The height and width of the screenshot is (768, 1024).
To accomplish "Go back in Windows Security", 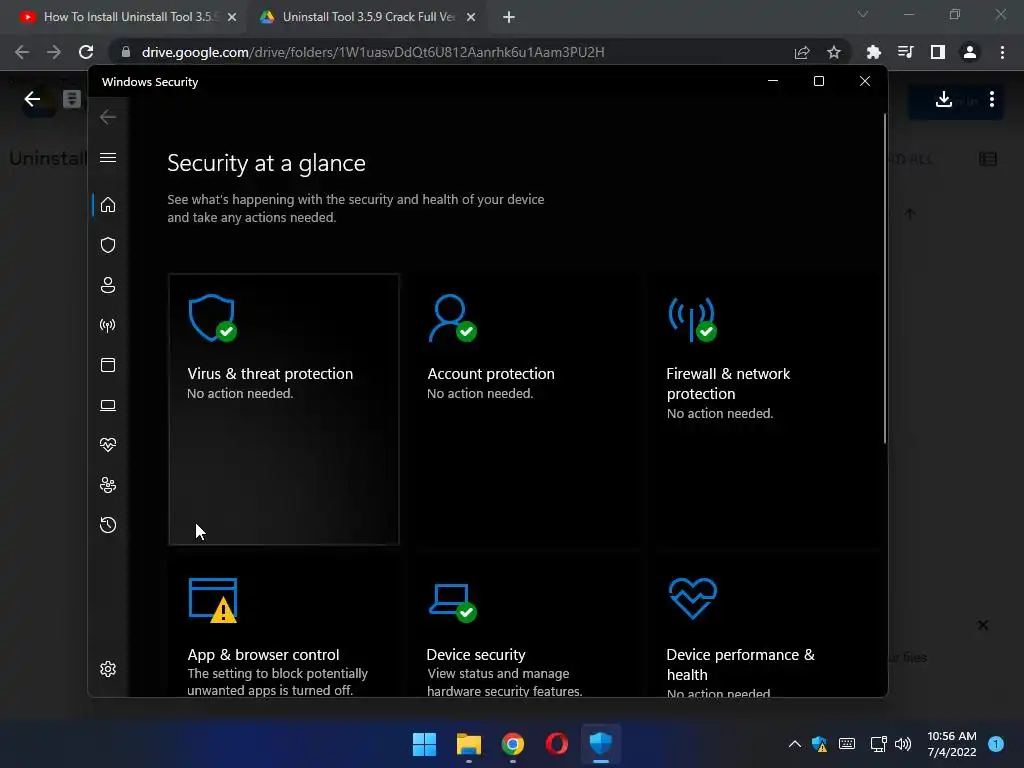I will tap(108, 117).
